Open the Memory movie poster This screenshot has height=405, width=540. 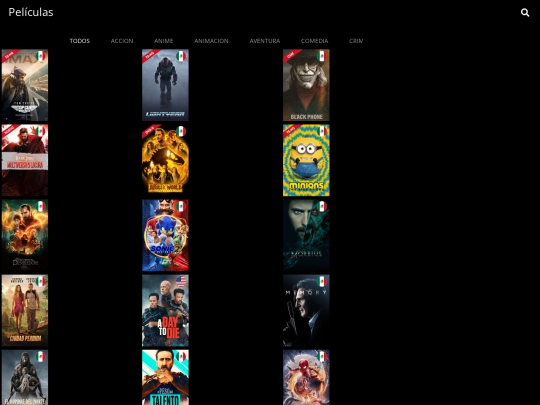tap(306, 310)
